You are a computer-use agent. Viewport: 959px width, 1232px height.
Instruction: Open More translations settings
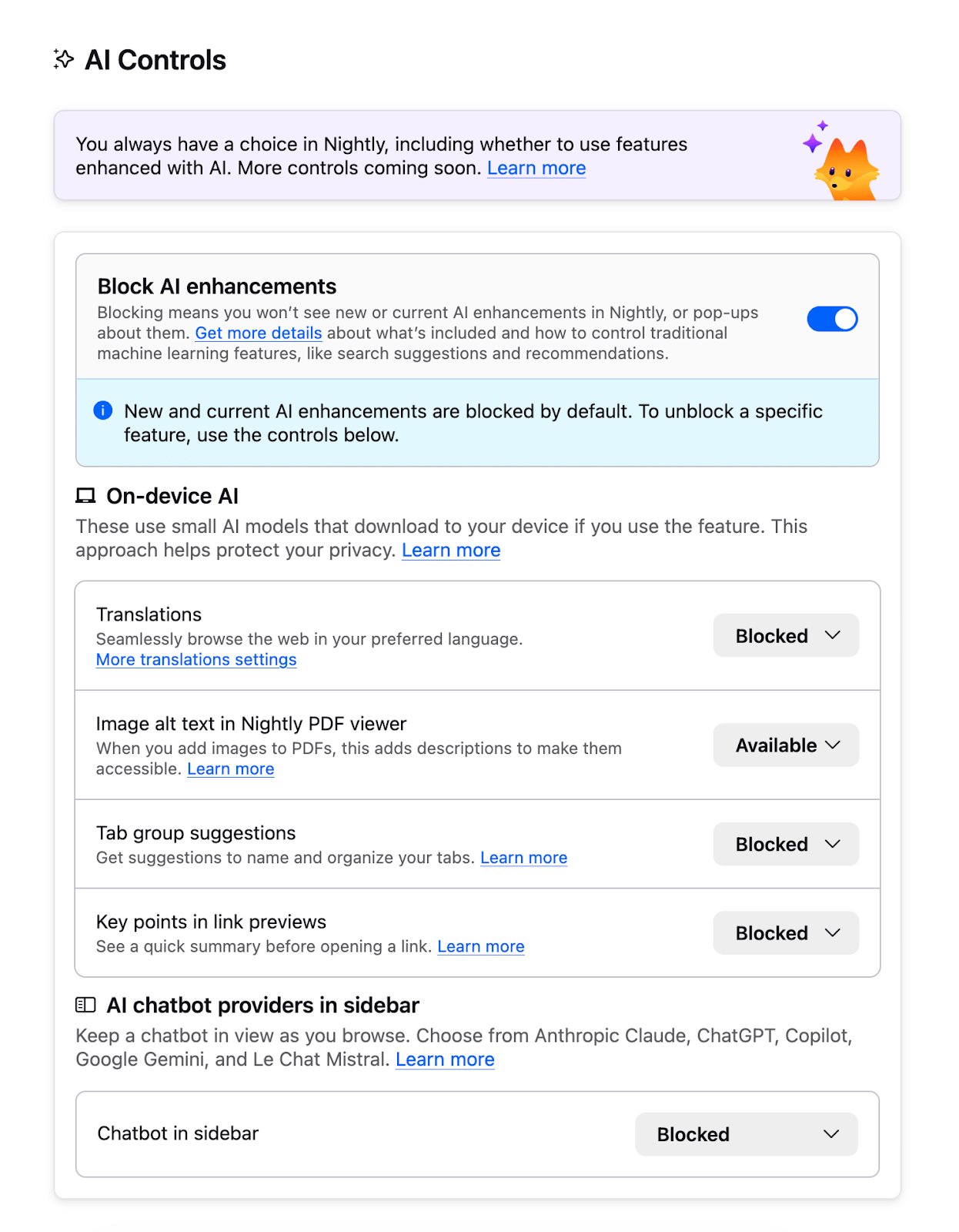(196, 660)
